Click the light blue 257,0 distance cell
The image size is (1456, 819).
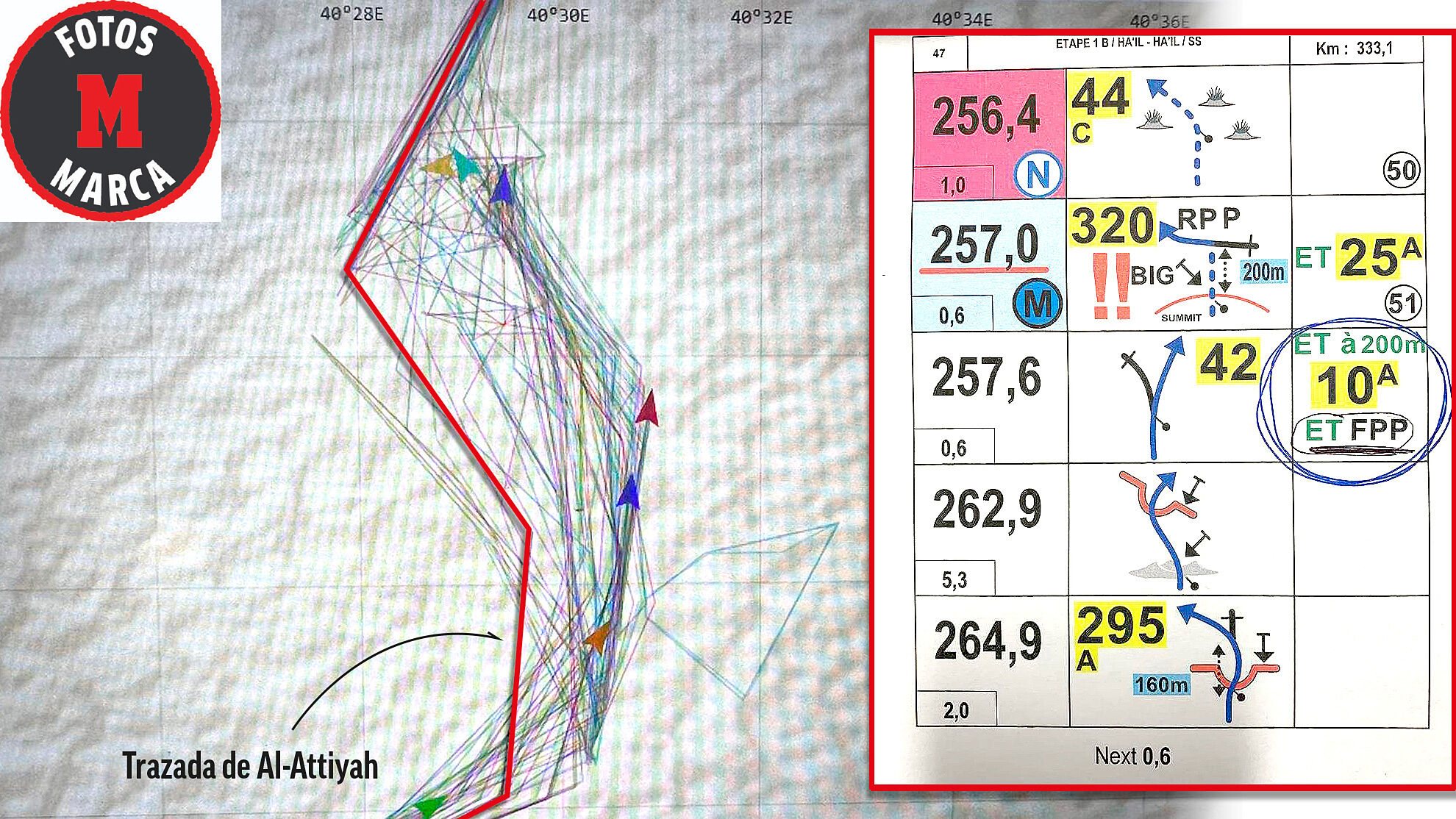[985, 246]
